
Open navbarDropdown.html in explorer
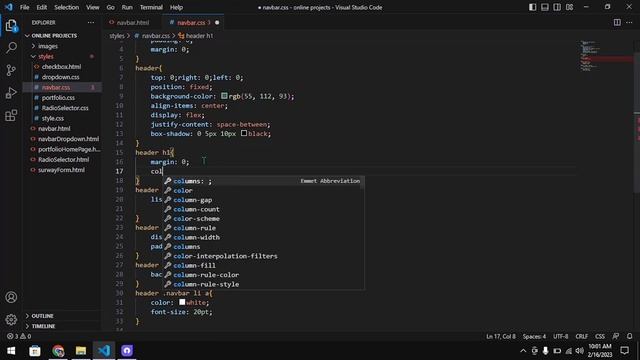(x=68, y=139)
